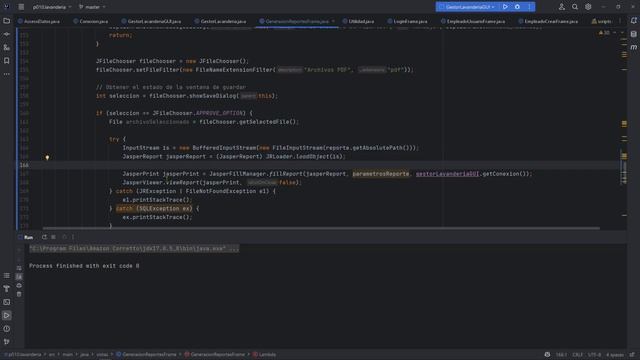Open the Git tool window
Viewport: 640px width, 360px height.
pyautogui.click(x=7, y=342)
